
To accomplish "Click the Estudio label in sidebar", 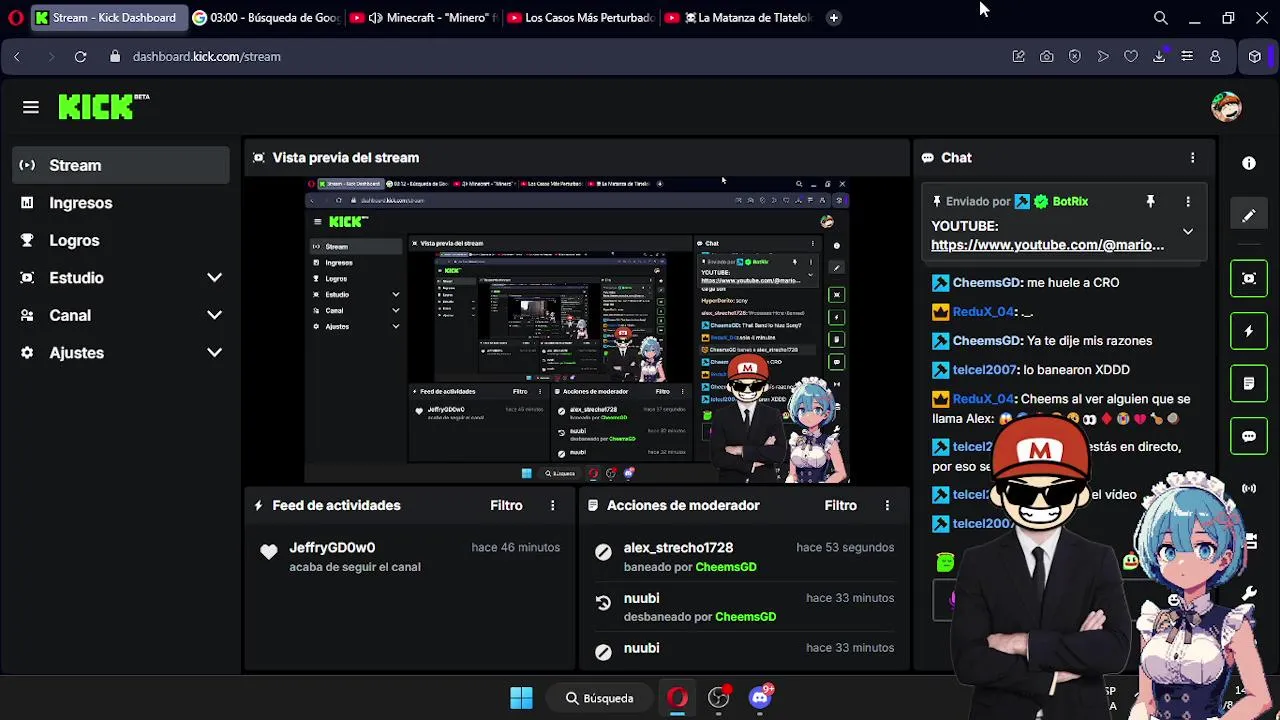I will pos(76,278).
